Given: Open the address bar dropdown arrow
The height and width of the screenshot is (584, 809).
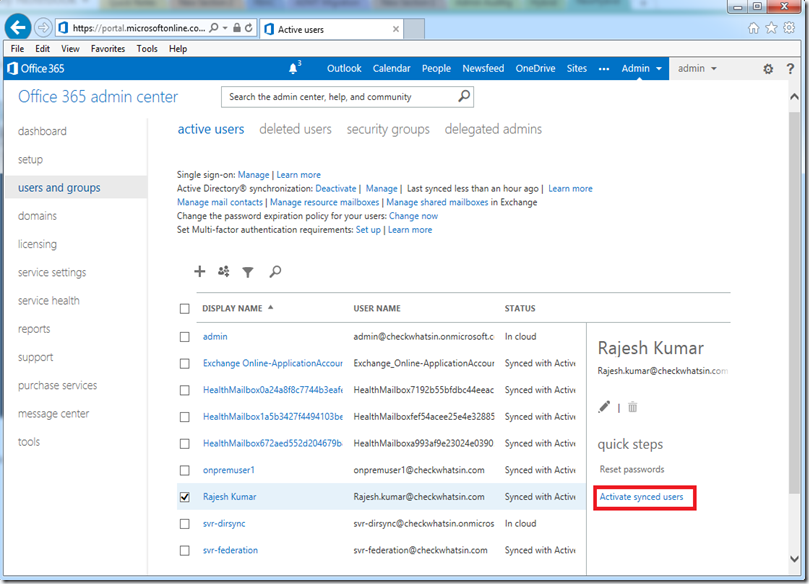Looking at the screenshot, I should [225, 28].
